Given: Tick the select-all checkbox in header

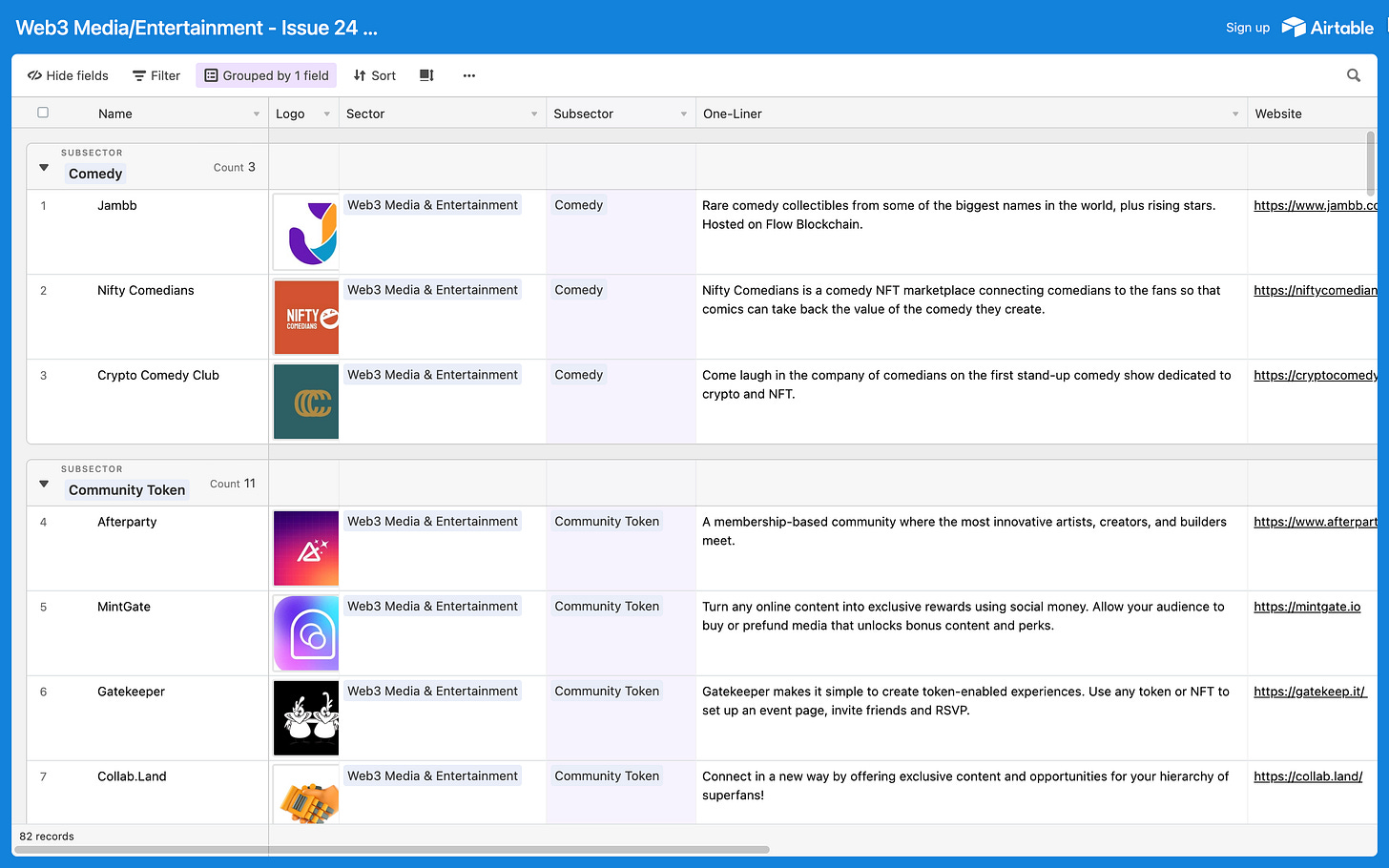Looking at the screenshot, I should pyautogui.click(x=43, y=113).
